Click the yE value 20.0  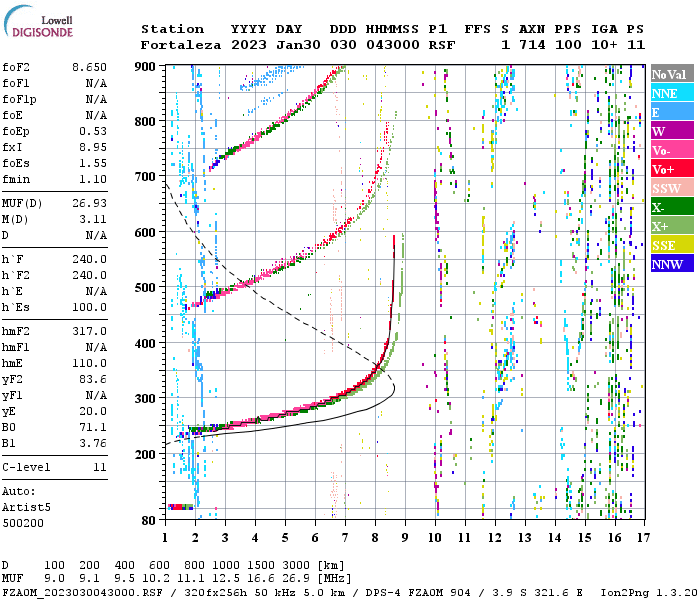click(x=93, y=411)
